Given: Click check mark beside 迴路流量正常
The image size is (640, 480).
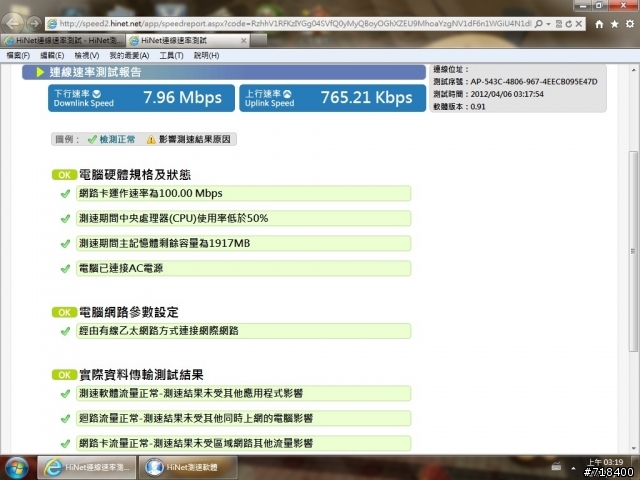Looking at the screenshot, I should (x=65, y=419).
